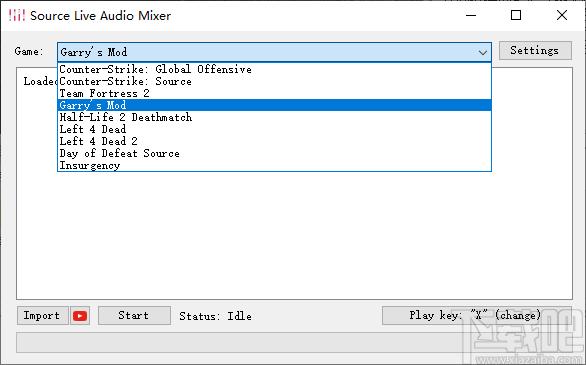This screenshot has width=586, height=365.
Task: Select Insurgency from the game list
Action: click(x=274, y=165)
